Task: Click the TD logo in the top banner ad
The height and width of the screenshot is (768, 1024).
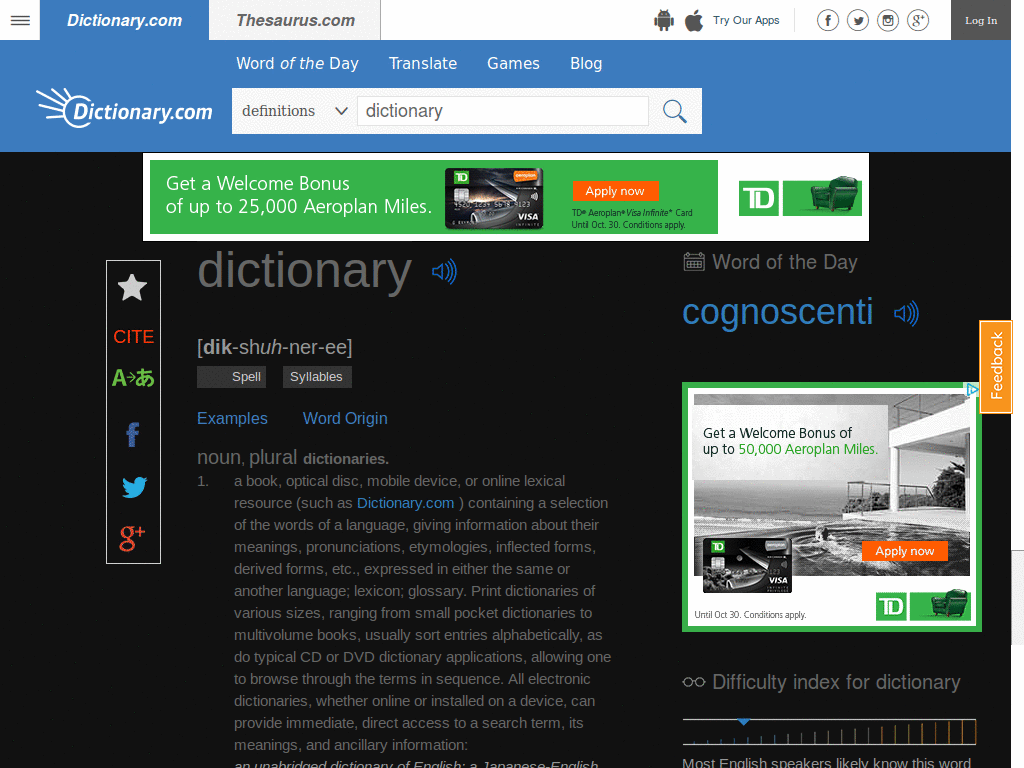Action: [758, 198]
